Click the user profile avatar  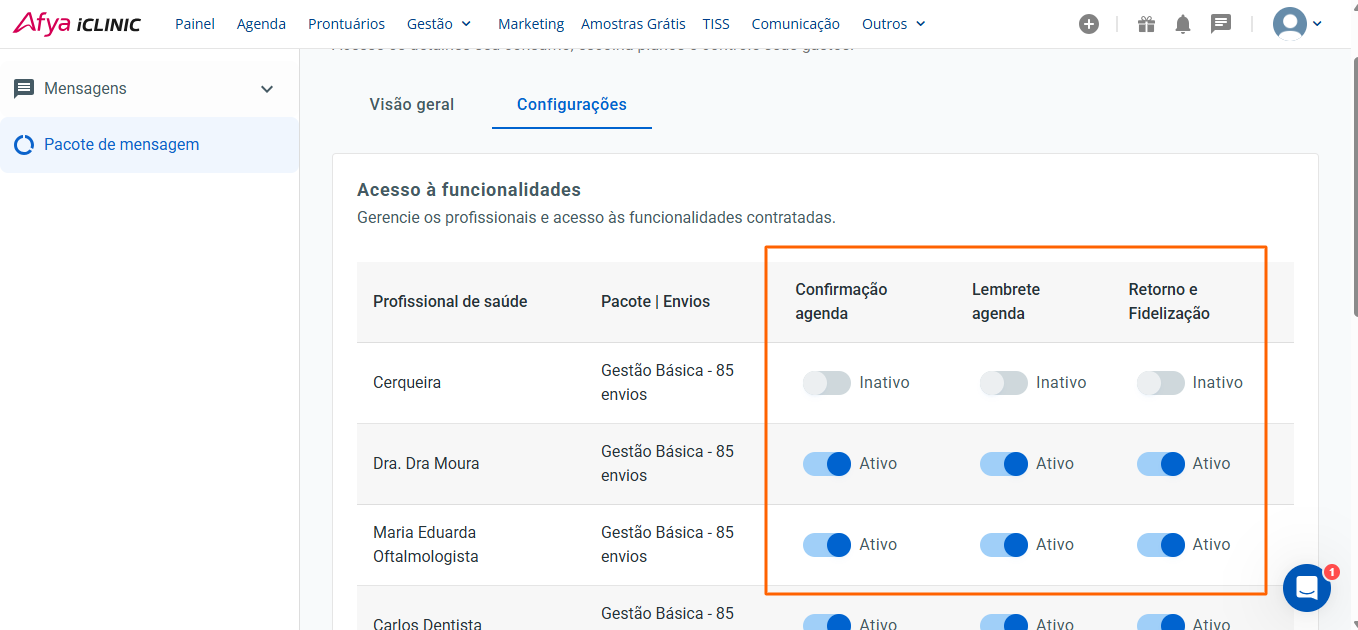click(1290, 24)
